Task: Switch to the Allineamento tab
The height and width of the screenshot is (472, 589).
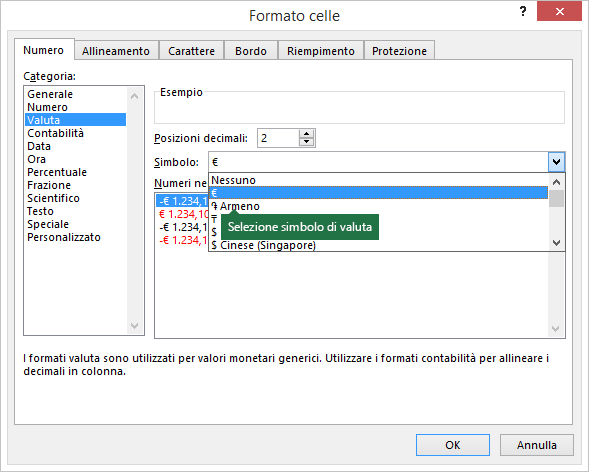Action: click(116, 51)
